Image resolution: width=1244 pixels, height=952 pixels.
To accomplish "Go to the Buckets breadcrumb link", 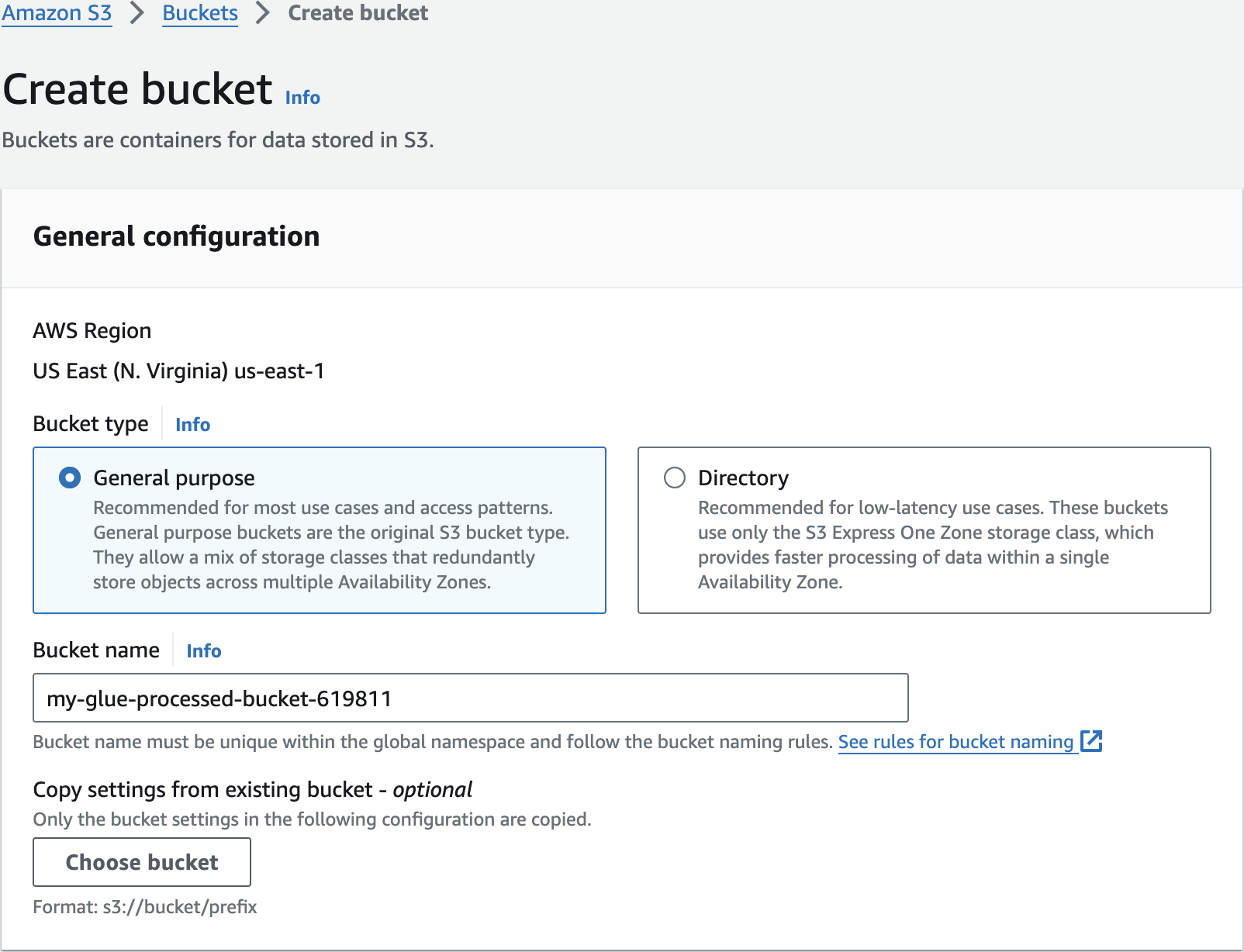I will tap(200, 13).
